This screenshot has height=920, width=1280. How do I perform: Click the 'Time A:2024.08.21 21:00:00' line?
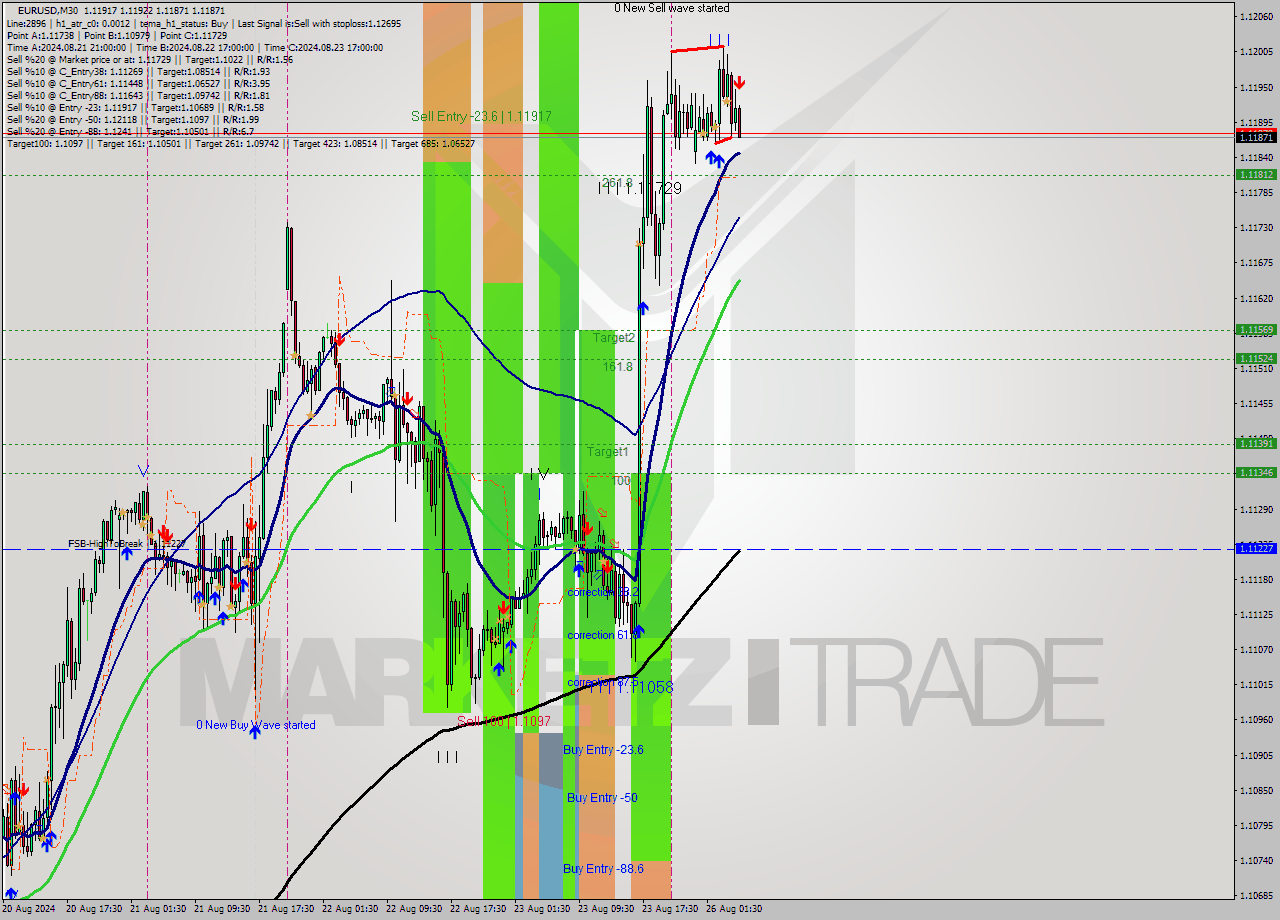[x=195, y=47]
